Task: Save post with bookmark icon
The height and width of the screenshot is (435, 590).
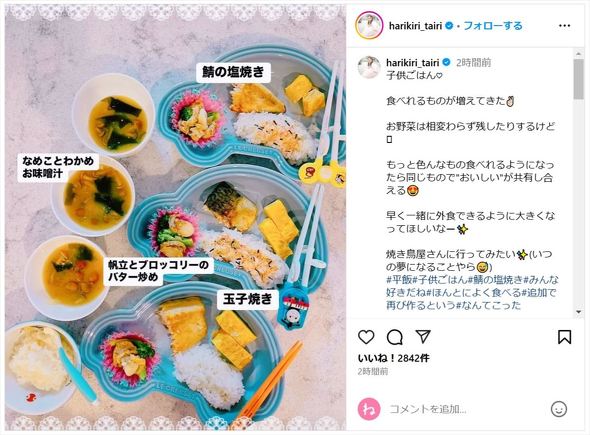Action: pyautogui.click(x=564, y=337)
